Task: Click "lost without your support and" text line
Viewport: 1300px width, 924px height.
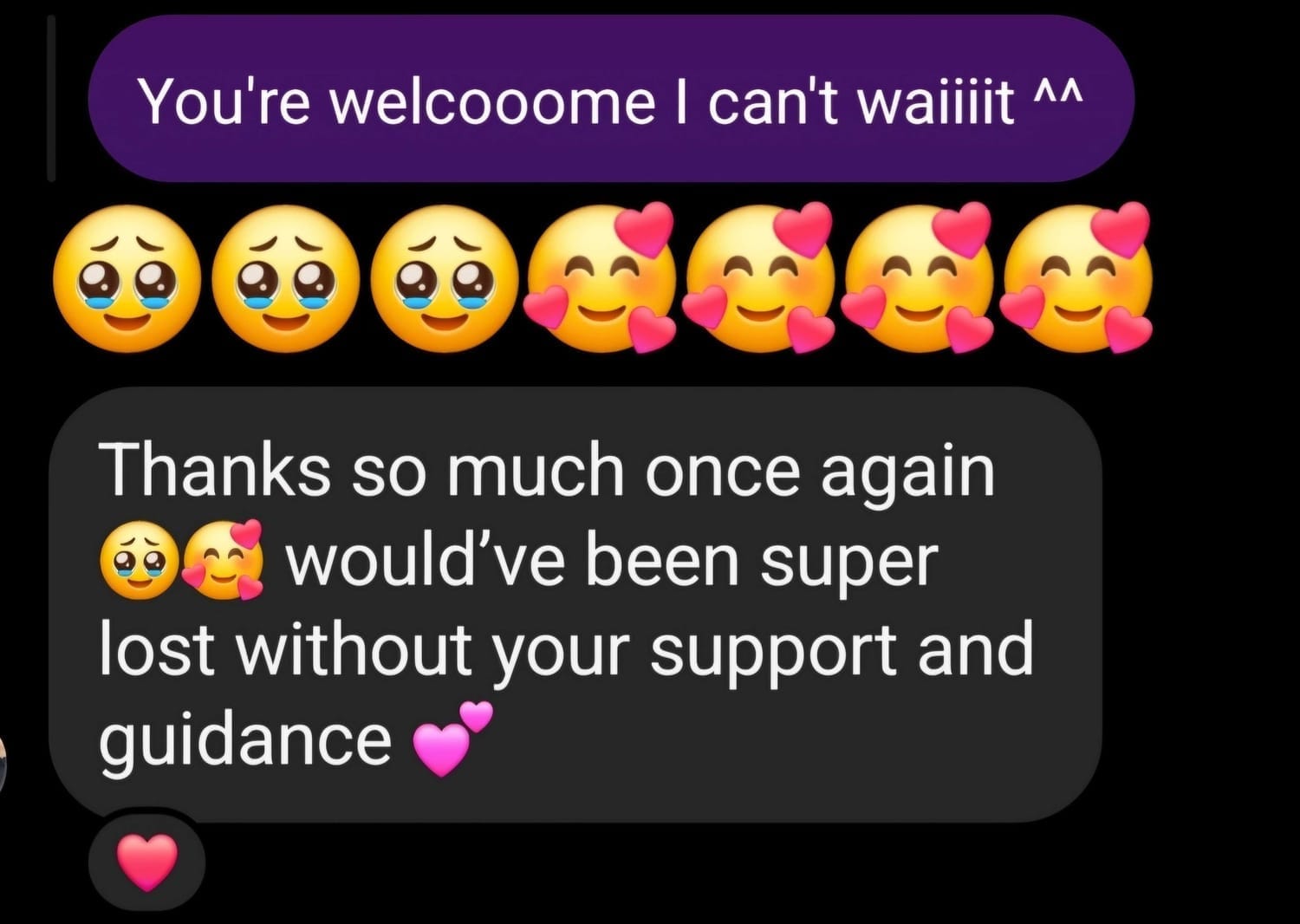Action: (567, 649)
